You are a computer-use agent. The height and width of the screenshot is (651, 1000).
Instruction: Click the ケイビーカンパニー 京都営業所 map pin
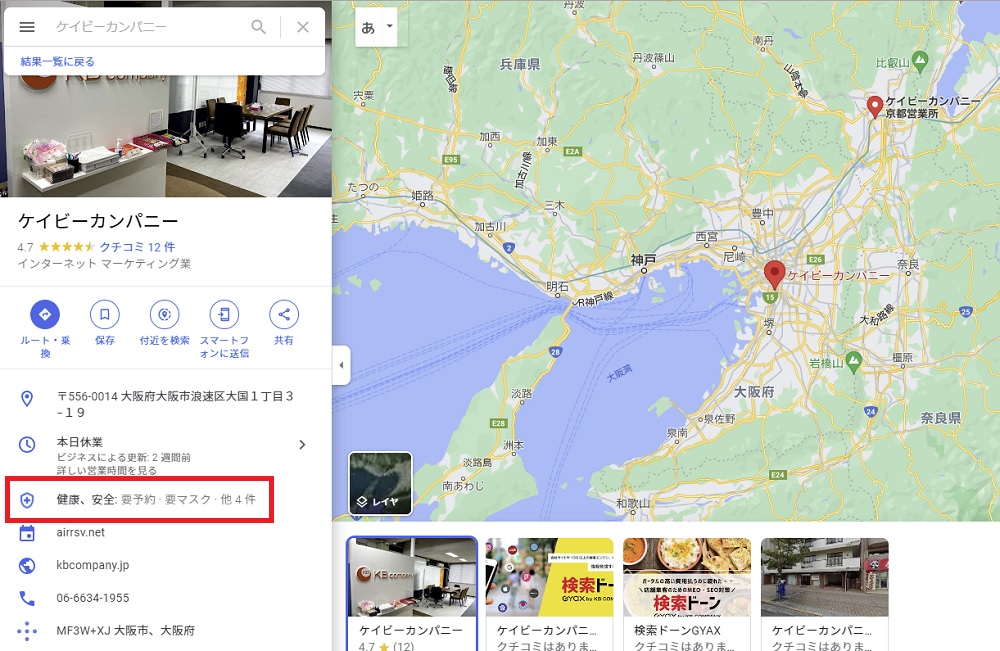875,107
